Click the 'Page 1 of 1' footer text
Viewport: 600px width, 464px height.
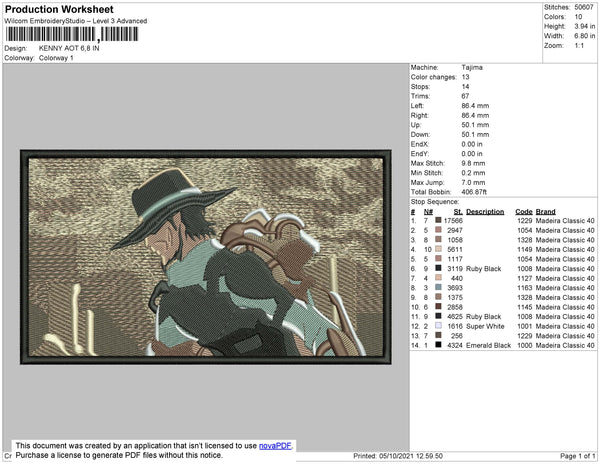pos(577,456)
